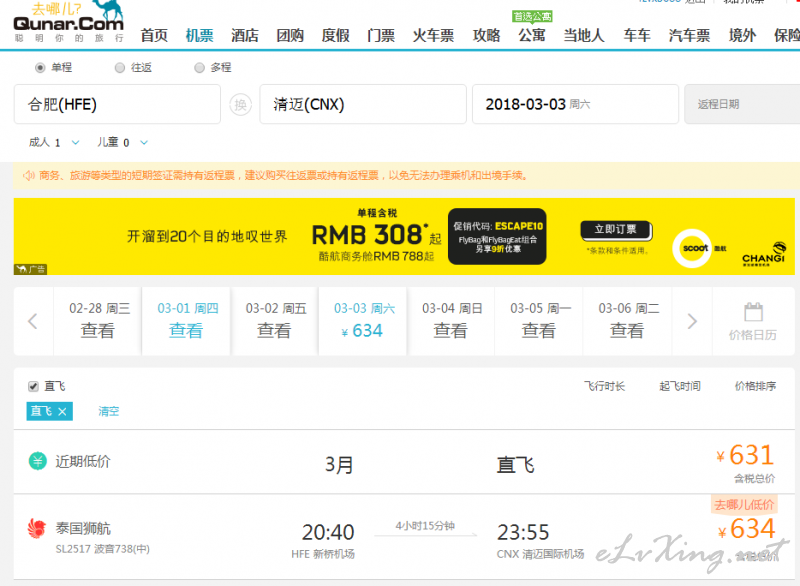800x586 pixels.
Task: Click the 2018-03-03 departure date field
Action: (x=576, y=105)
